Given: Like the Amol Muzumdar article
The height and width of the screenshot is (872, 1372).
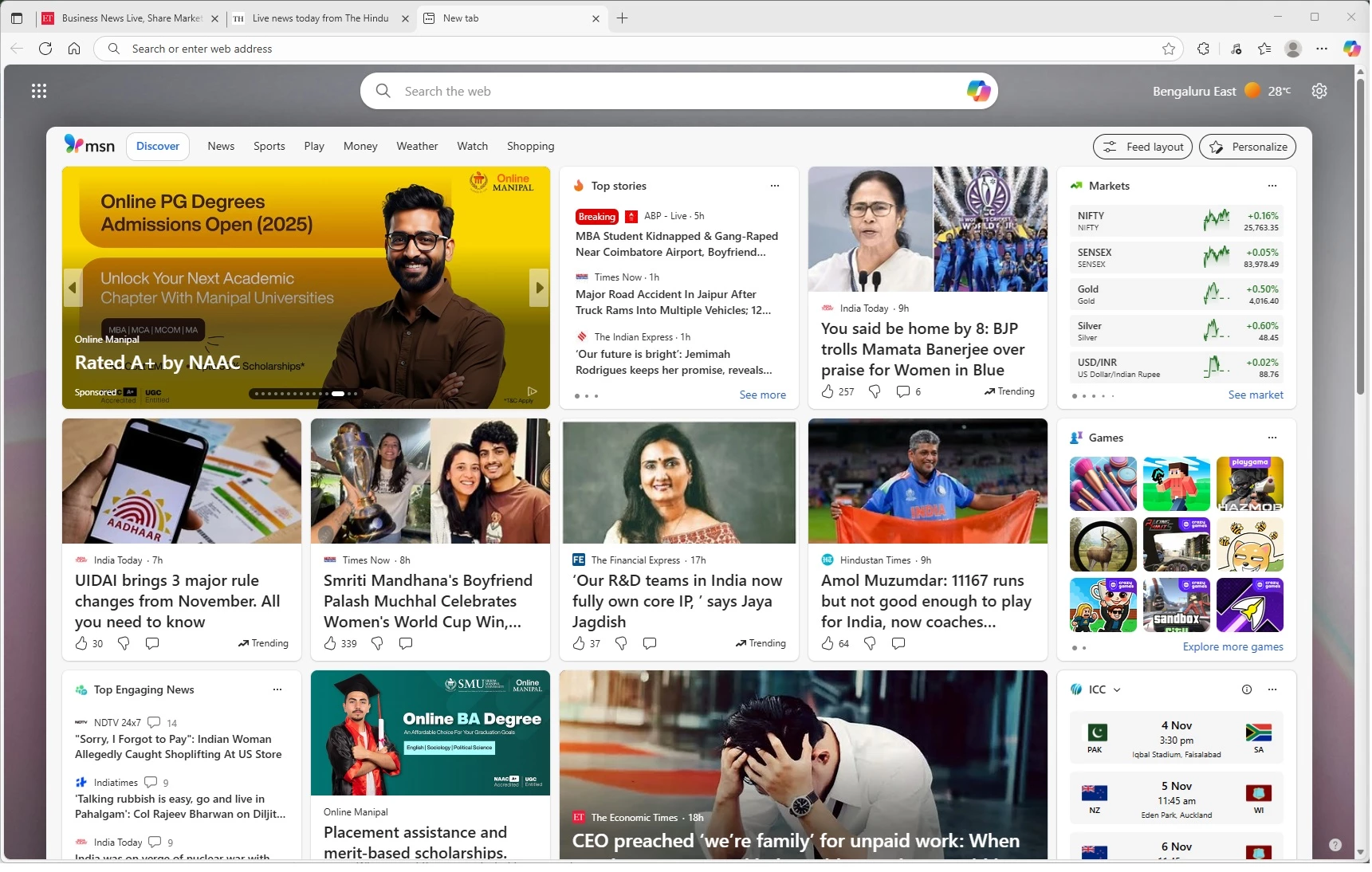Looking at the screenshot, I should [828, 643].
